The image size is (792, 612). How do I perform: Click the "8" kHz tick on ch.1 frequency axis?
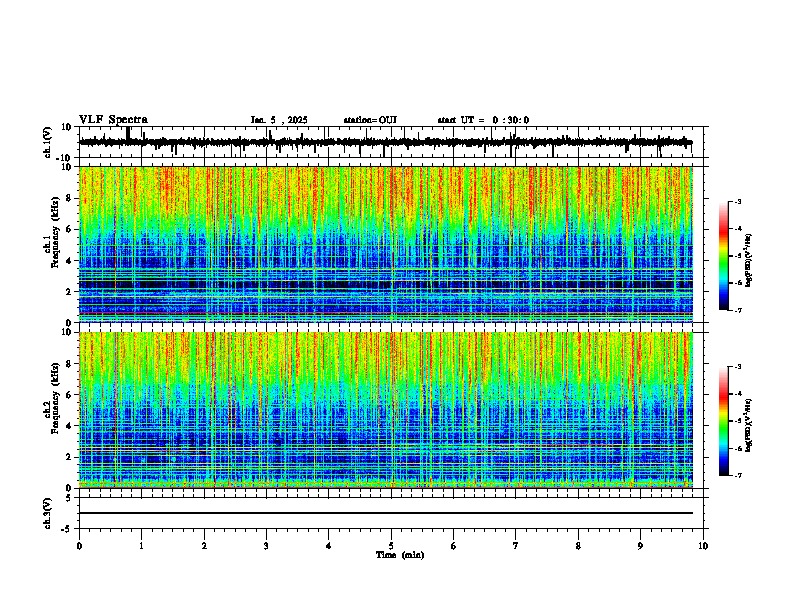point(70,198)
